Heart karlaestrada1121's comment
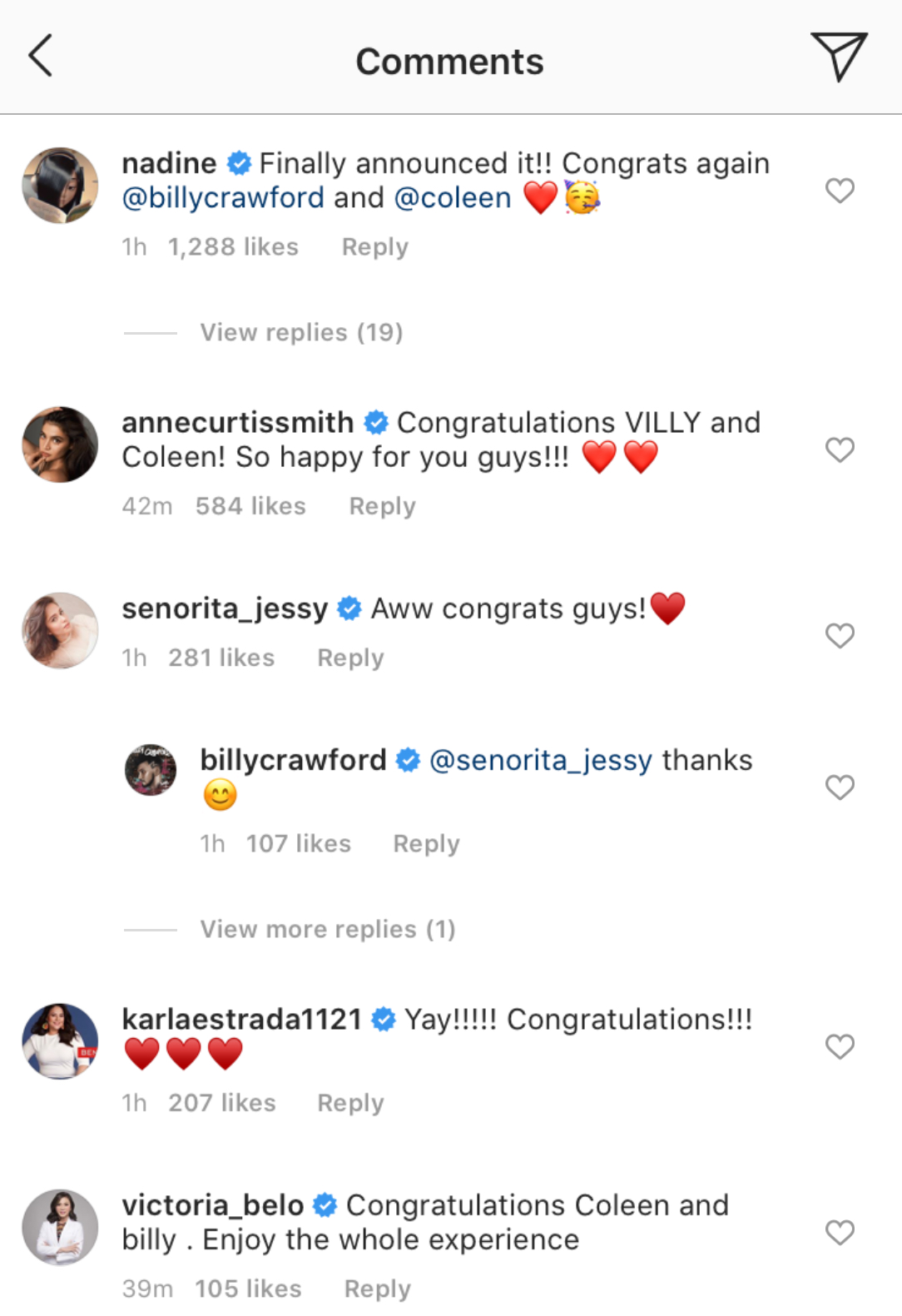The image size is (902, 1316). click(840, 1046)
